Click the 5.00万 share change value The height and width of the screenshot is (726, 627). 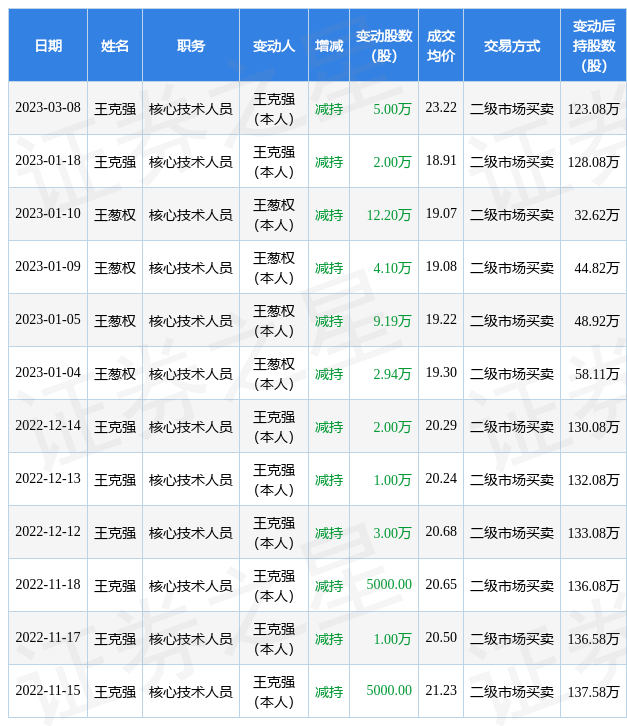[392, 109]
